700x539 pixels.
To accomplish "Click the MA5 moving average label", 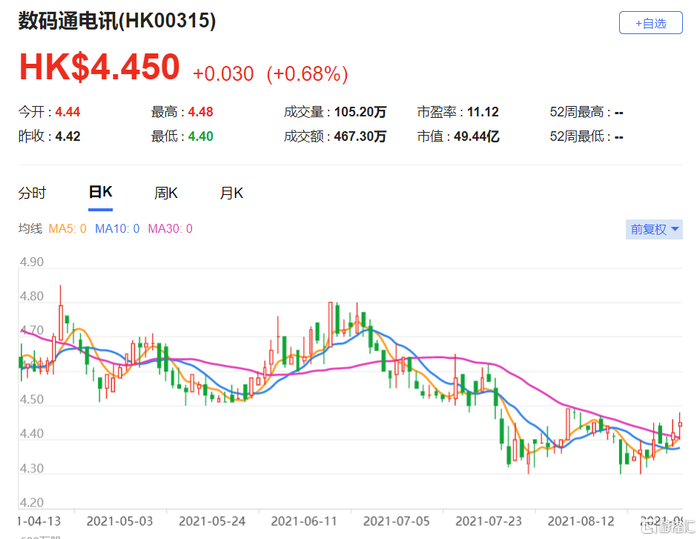I will pyautogui.click(x=67, y=229).
